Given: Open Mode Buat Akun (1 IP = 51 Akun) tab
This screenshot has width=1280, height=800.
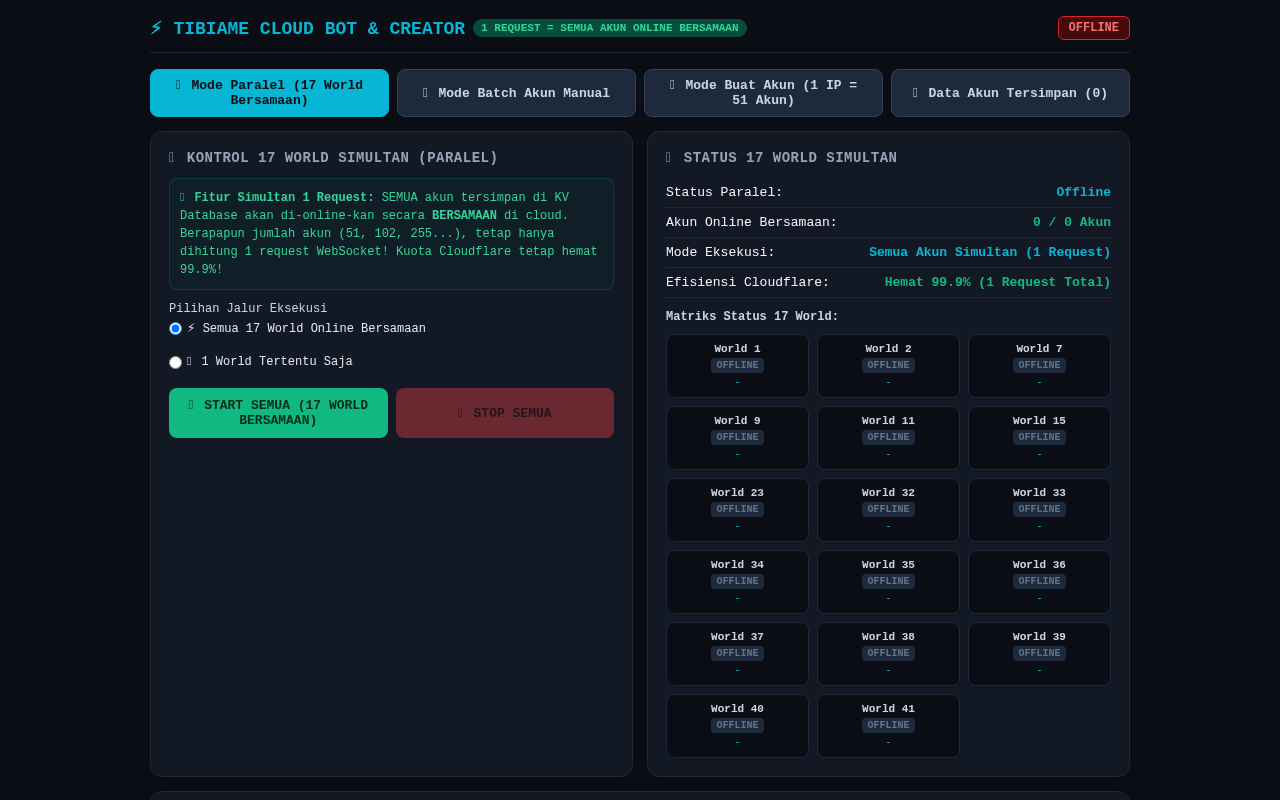Looking at the screenshot, I should point(763,93).
